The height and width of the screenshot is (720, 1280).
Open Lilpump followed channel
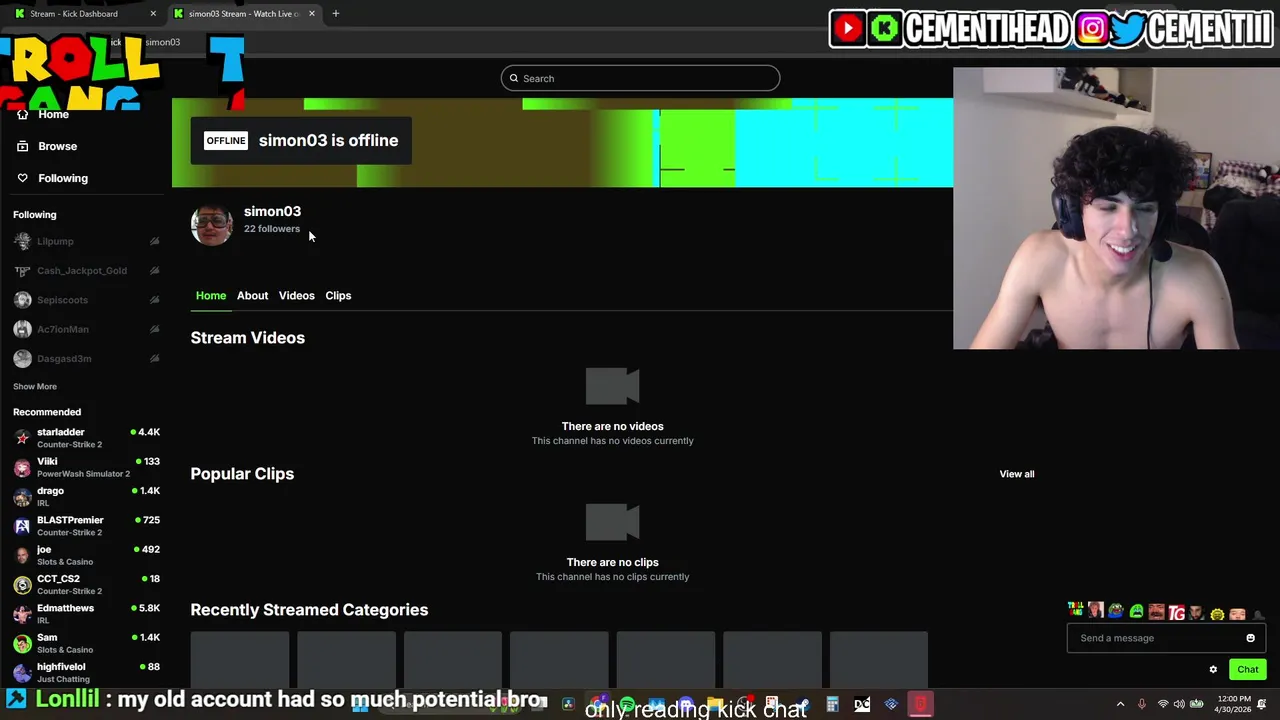pos(86,241)
